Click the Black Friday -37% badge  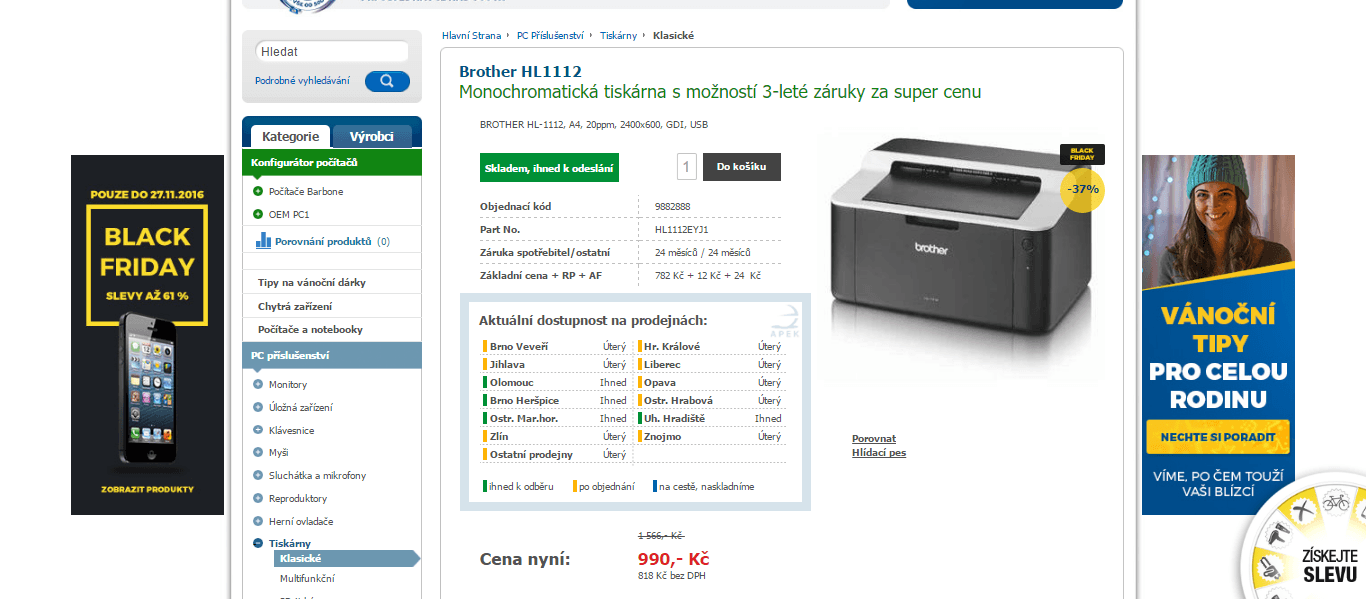coord(1082,180)
